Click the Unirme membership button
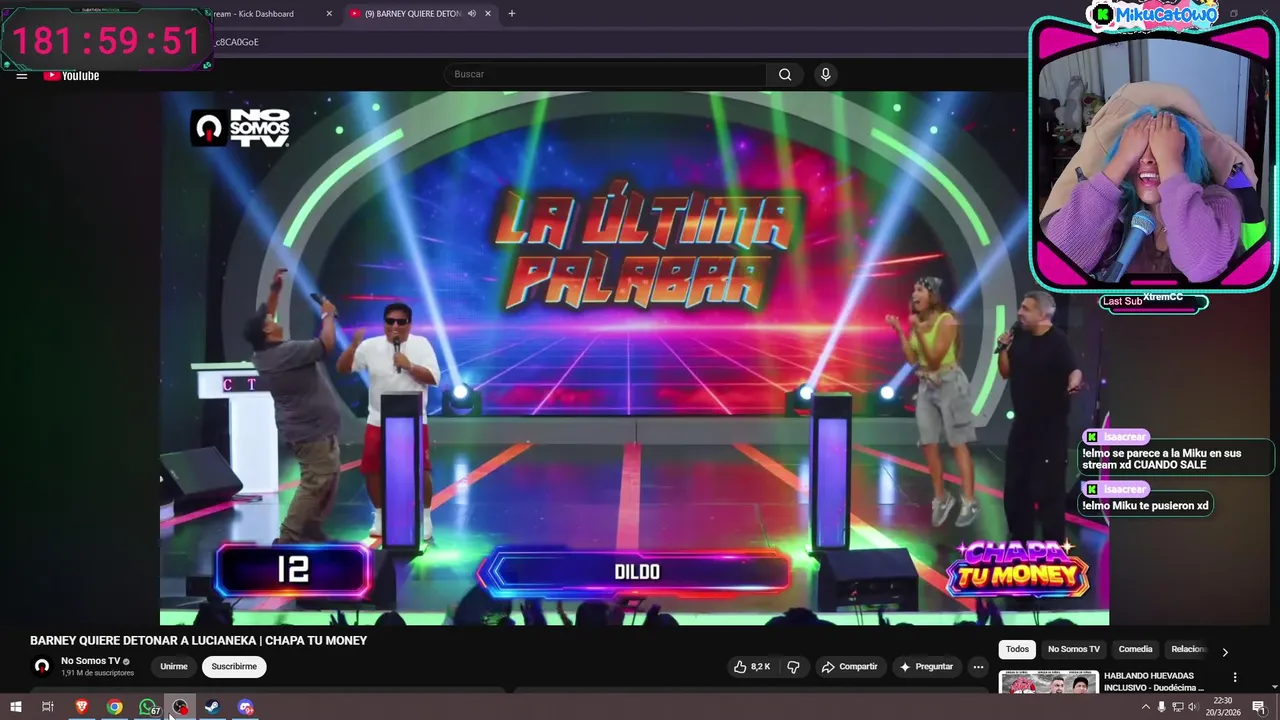Screen dimensions: 1280x720 (x=174, y=667)
